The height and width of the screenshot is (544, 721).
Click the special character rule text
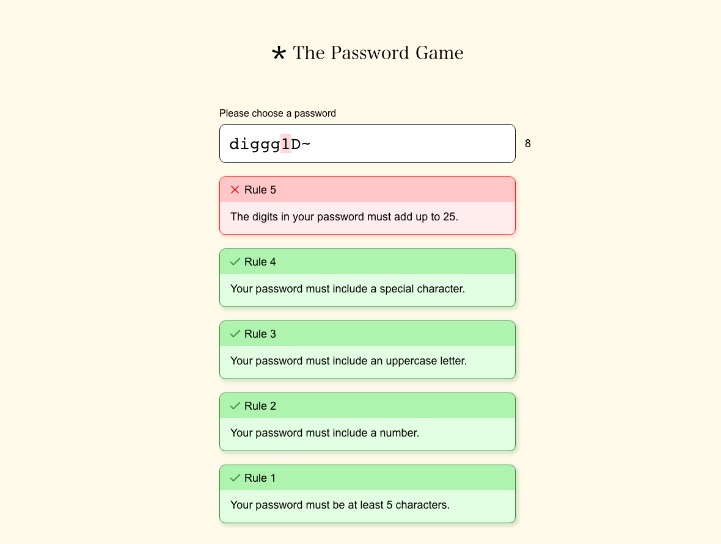(x=348, y=289)
